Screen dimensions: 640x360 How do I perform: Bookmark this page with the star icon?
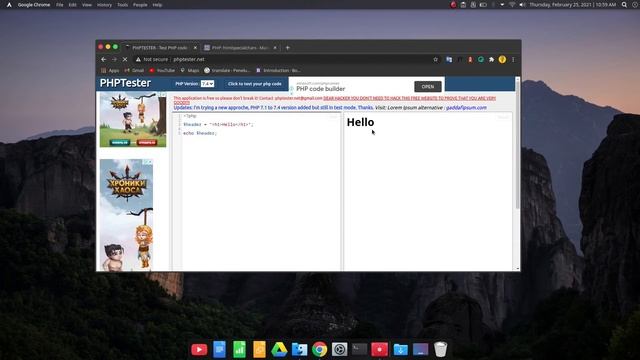[436, 60]
